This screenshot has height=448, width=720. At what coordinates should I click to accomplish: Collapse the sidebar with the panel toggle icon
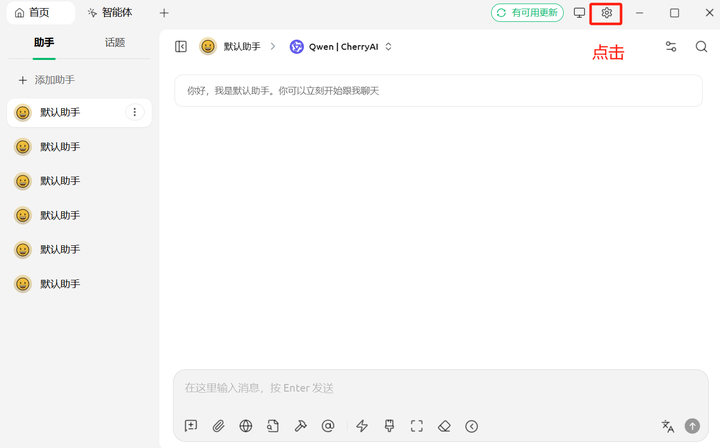click(181, 46)
